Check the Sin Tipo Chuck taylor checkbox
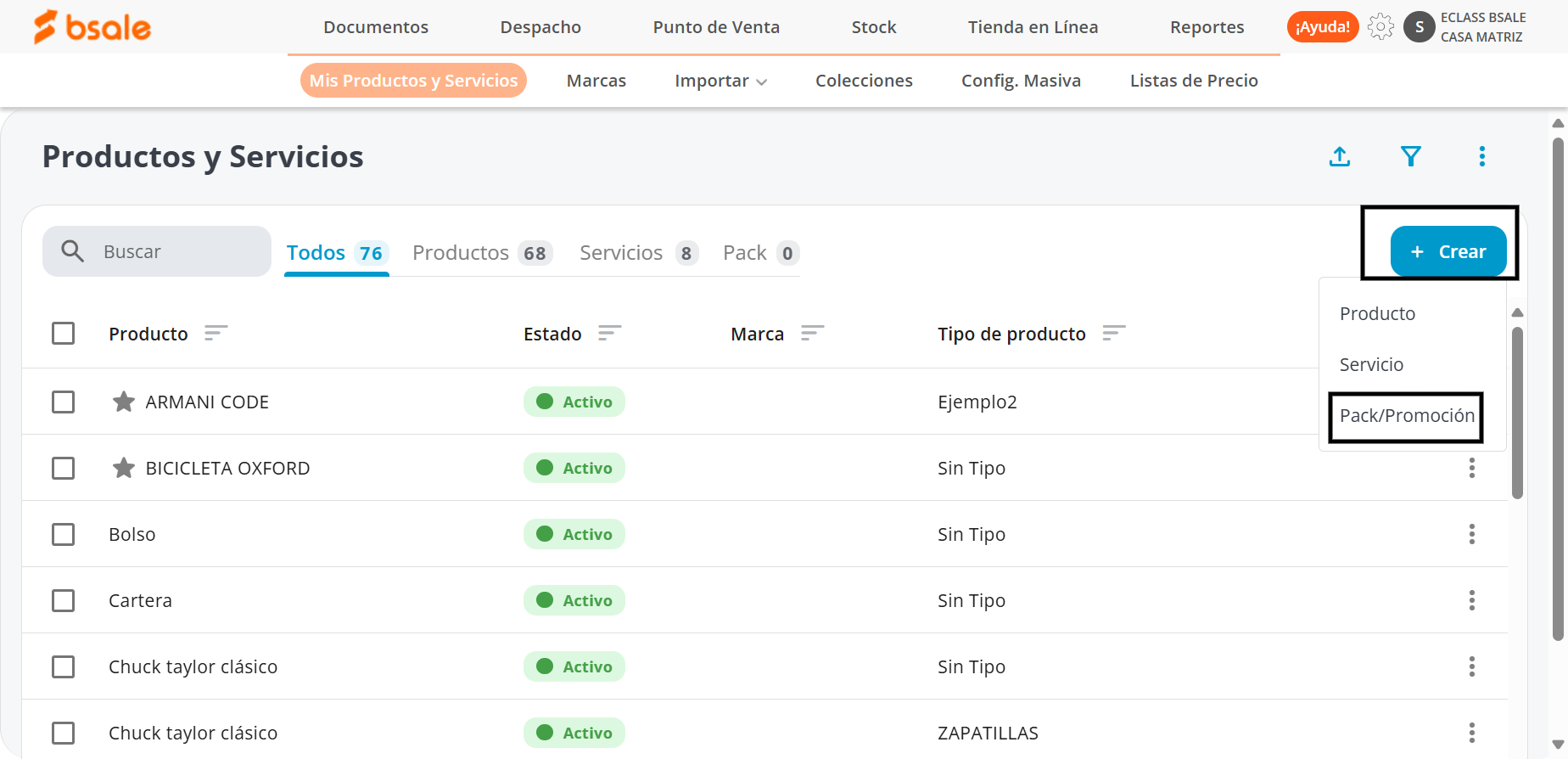 [64, 666]
